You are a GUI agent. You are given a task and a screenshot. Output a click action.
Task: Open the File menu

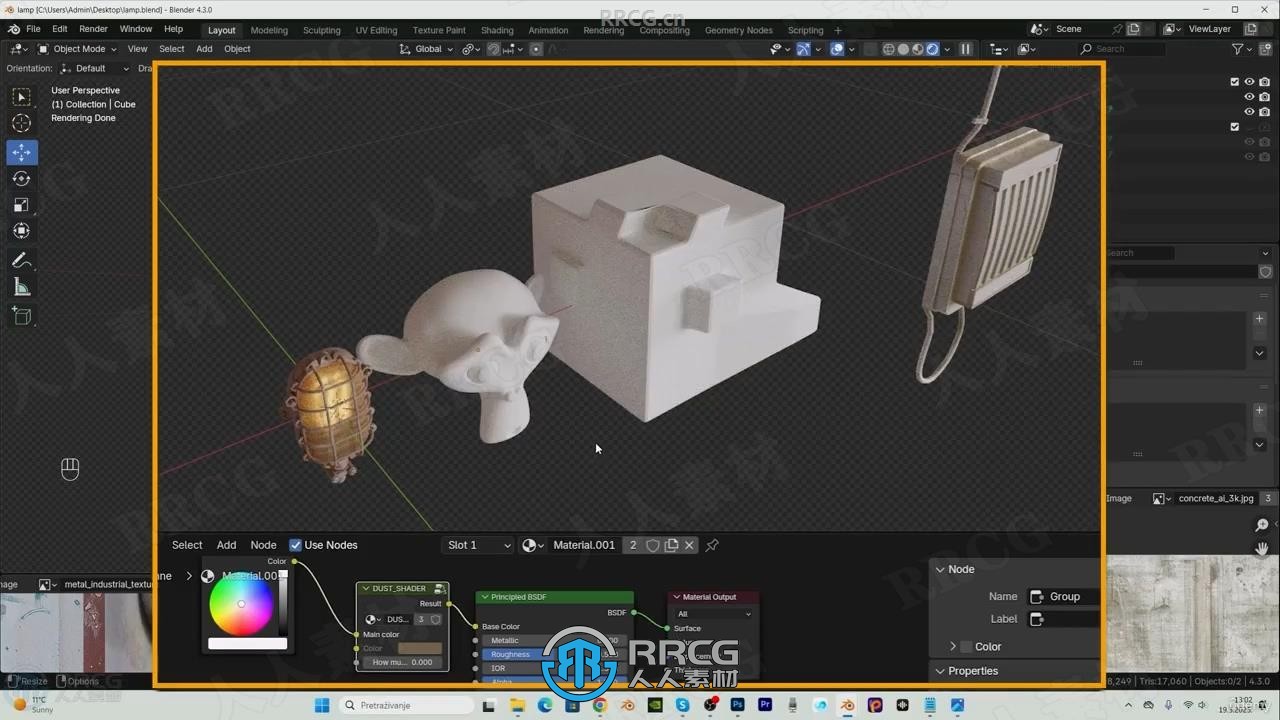tap(33, 29)
